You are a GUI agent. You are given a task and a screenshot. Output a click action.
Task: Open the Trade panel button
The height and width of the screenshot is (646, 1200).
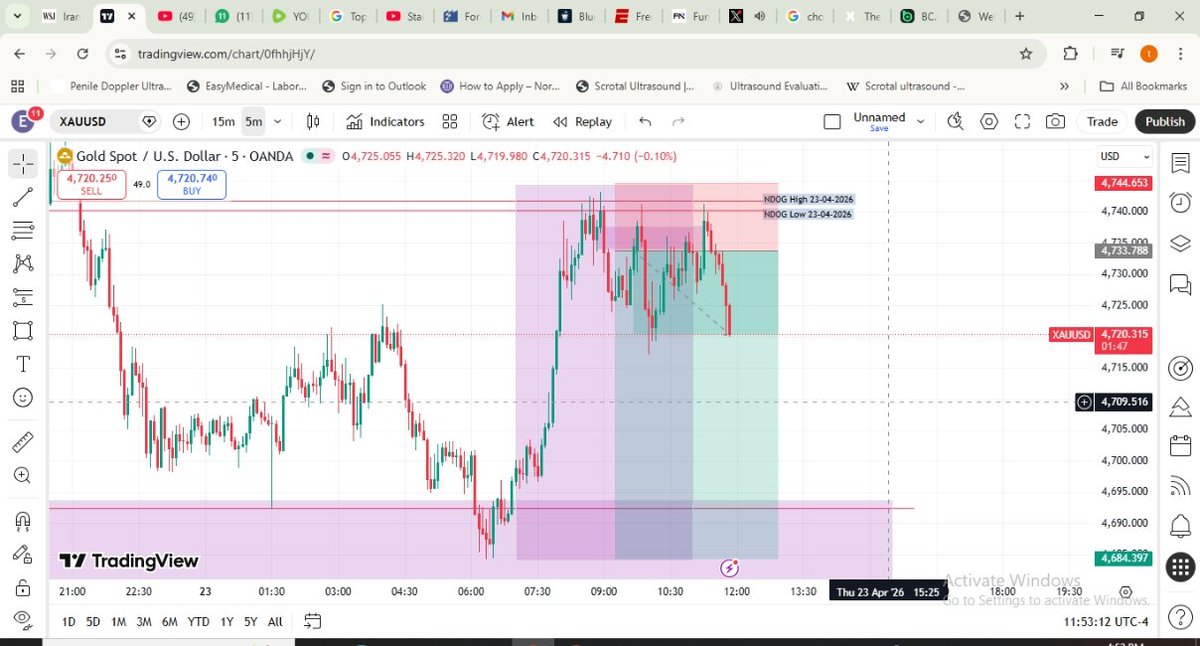point(1102,122)
